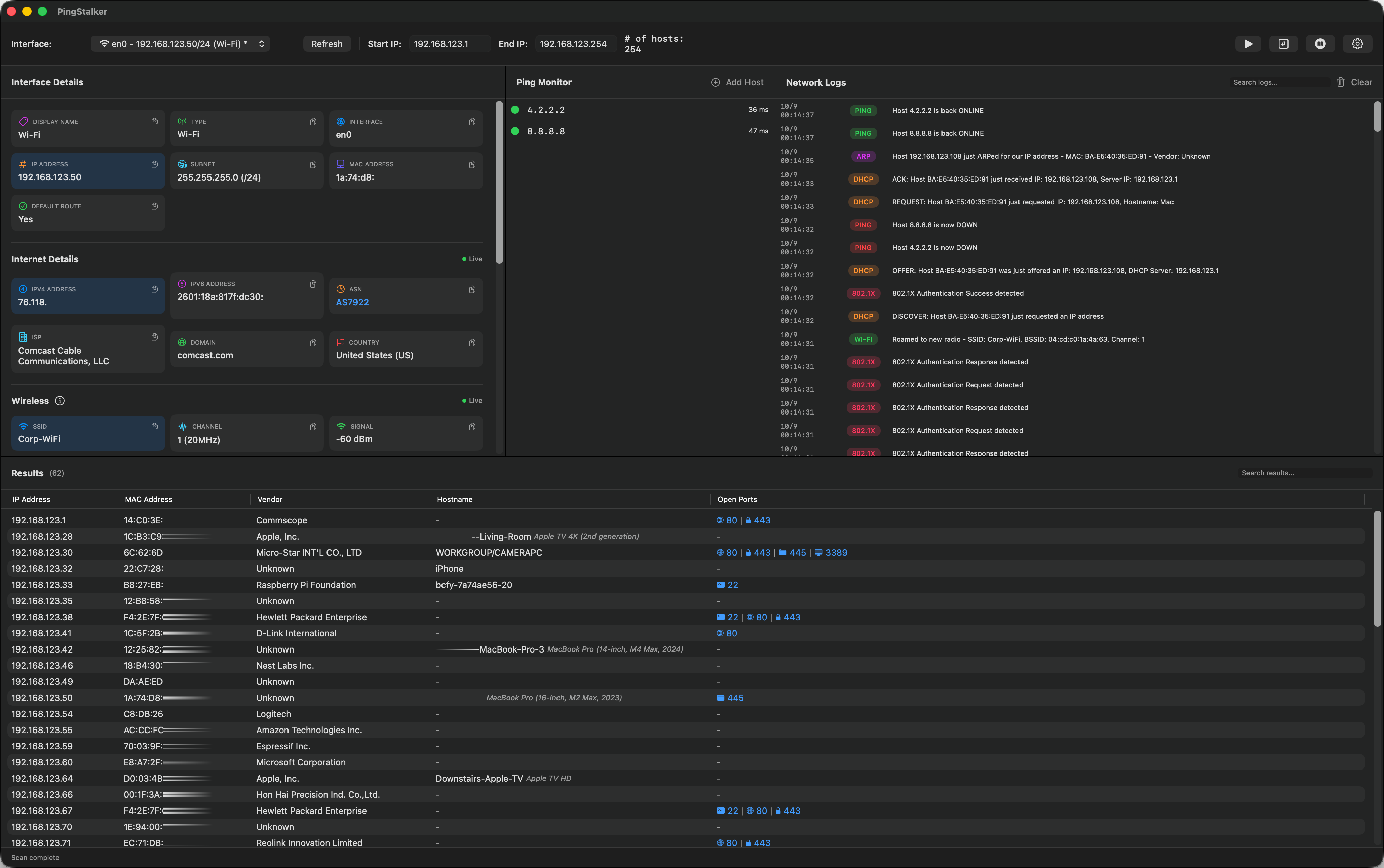Image resolution: width=1384 pixels, height=868 pixels.
Task: Start the network scan with play button
Action: [1248, 44]
